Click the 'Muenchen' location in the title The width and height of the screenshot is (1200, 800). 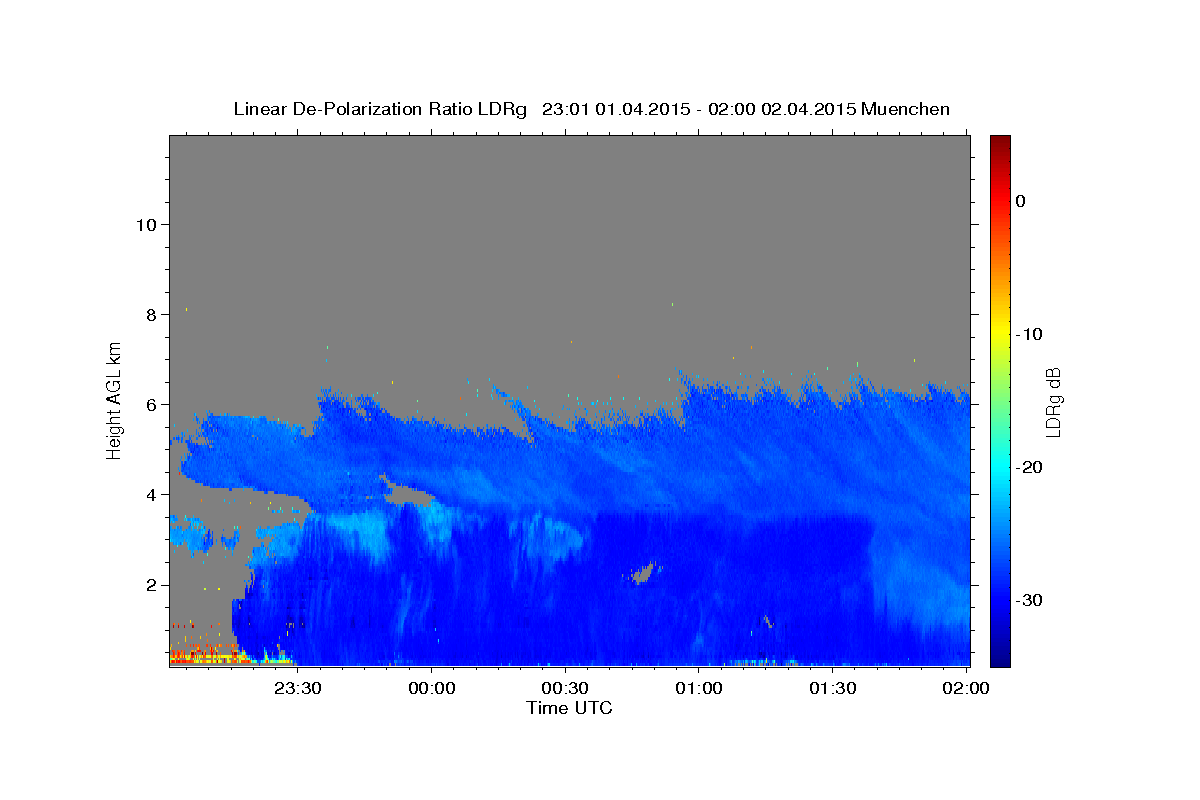[906, 109]
